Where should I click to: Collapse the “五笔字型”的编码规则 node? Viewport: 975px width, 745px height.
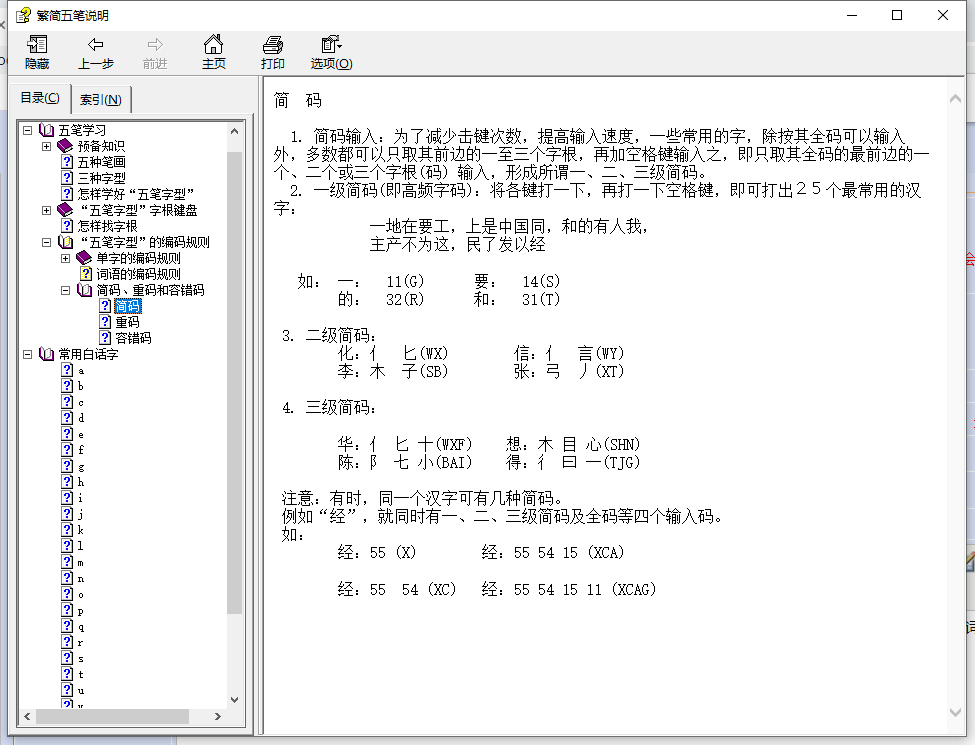pyautogui.click(x=46, y=243)
